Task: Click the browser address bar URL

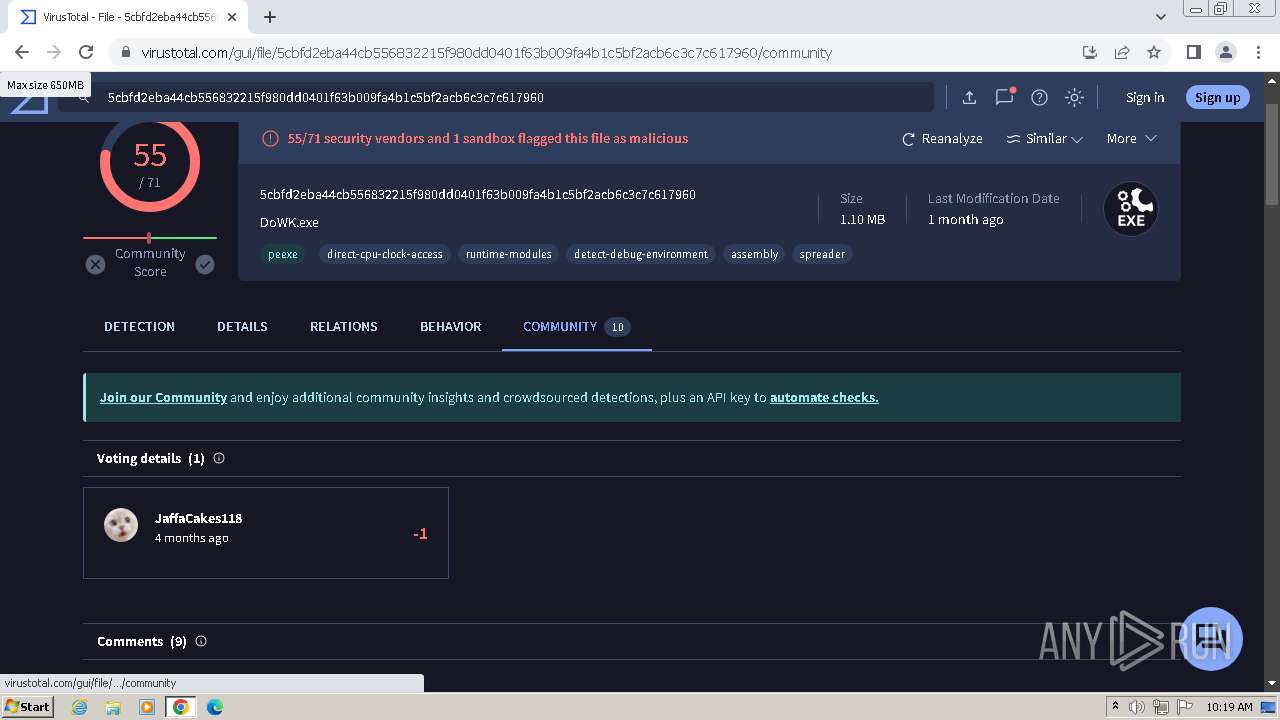Action: pos(486,52)
